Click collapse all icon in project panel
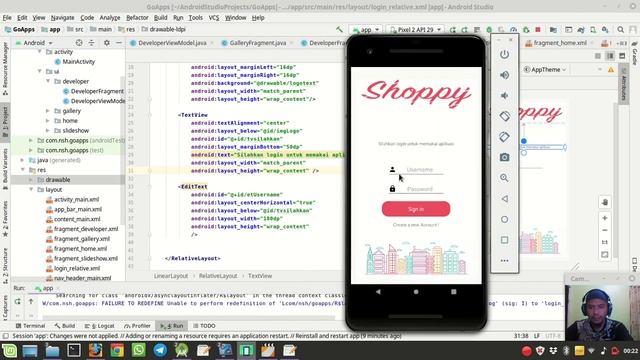The height and width of the screenshot is (360, 640). tap(91, 42)
